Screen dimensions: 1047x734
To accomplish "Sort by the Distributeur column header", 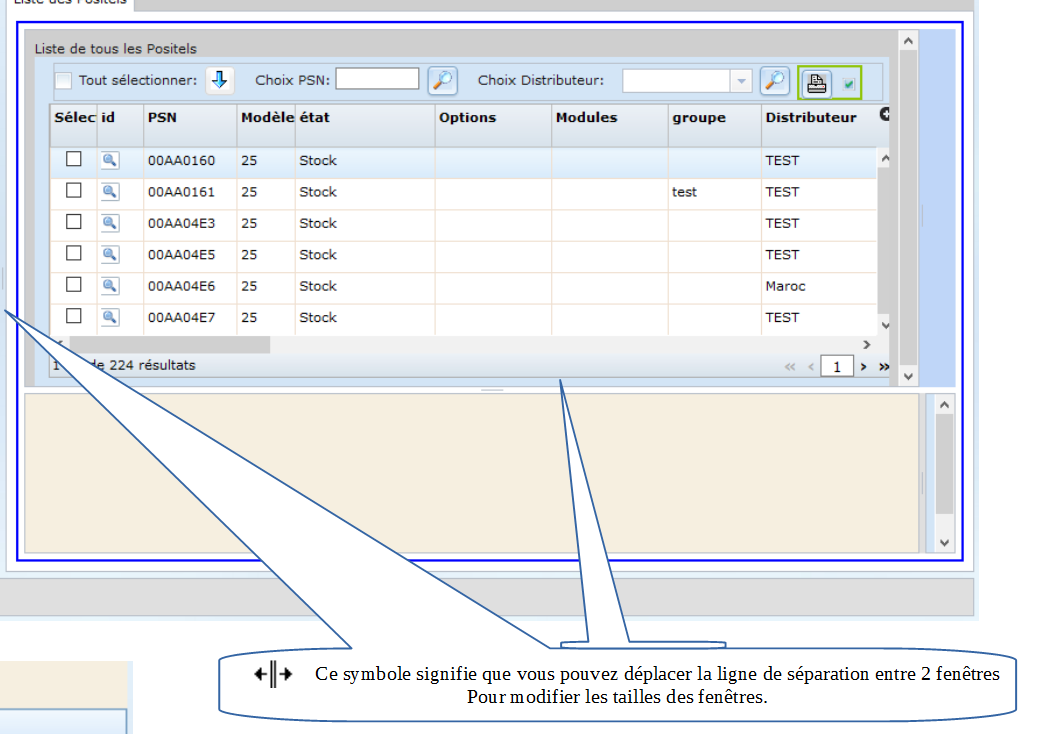I will (810, 118).
